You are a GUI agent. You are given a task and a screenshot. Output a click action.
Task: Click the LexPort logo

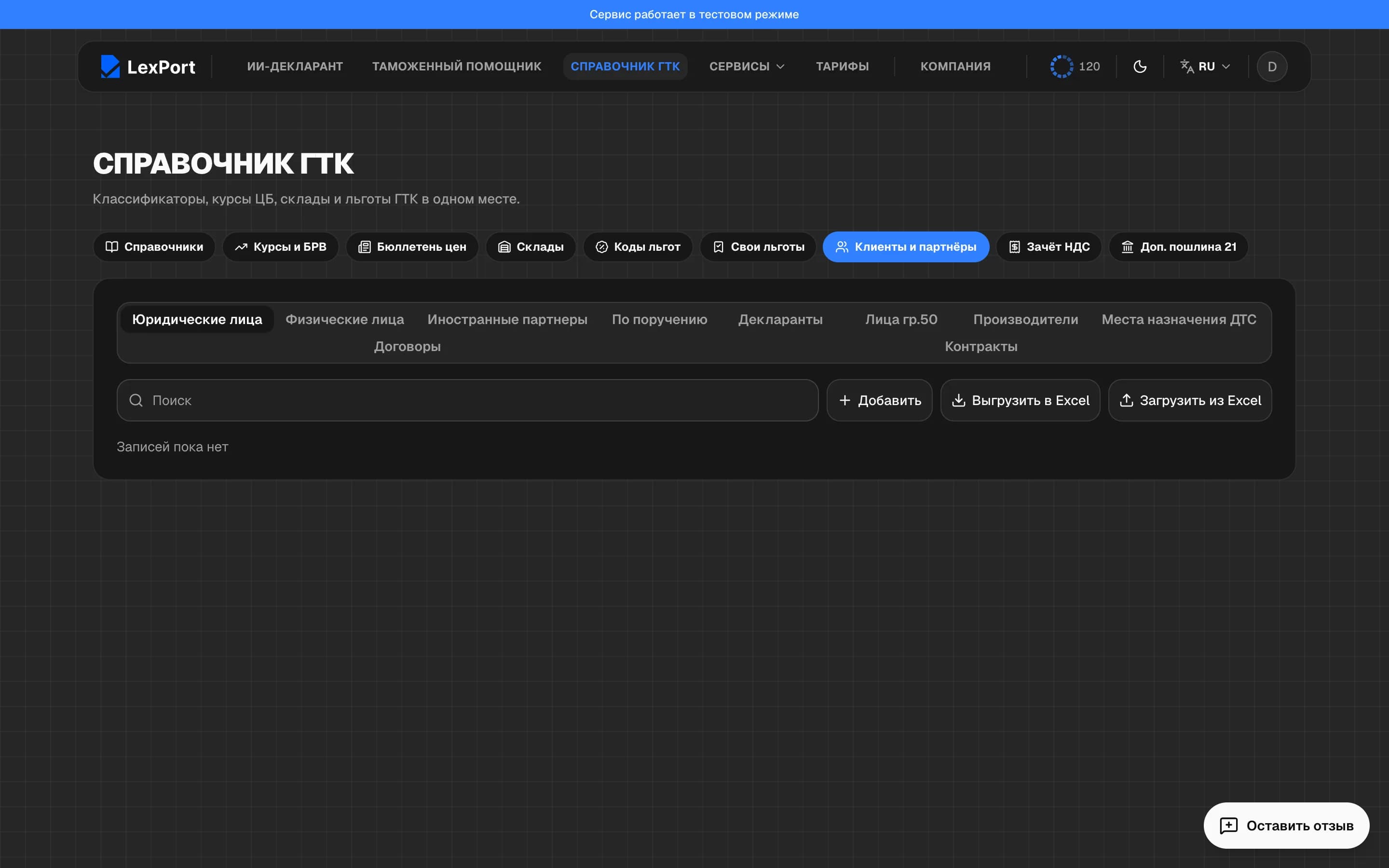pos(148,67)
